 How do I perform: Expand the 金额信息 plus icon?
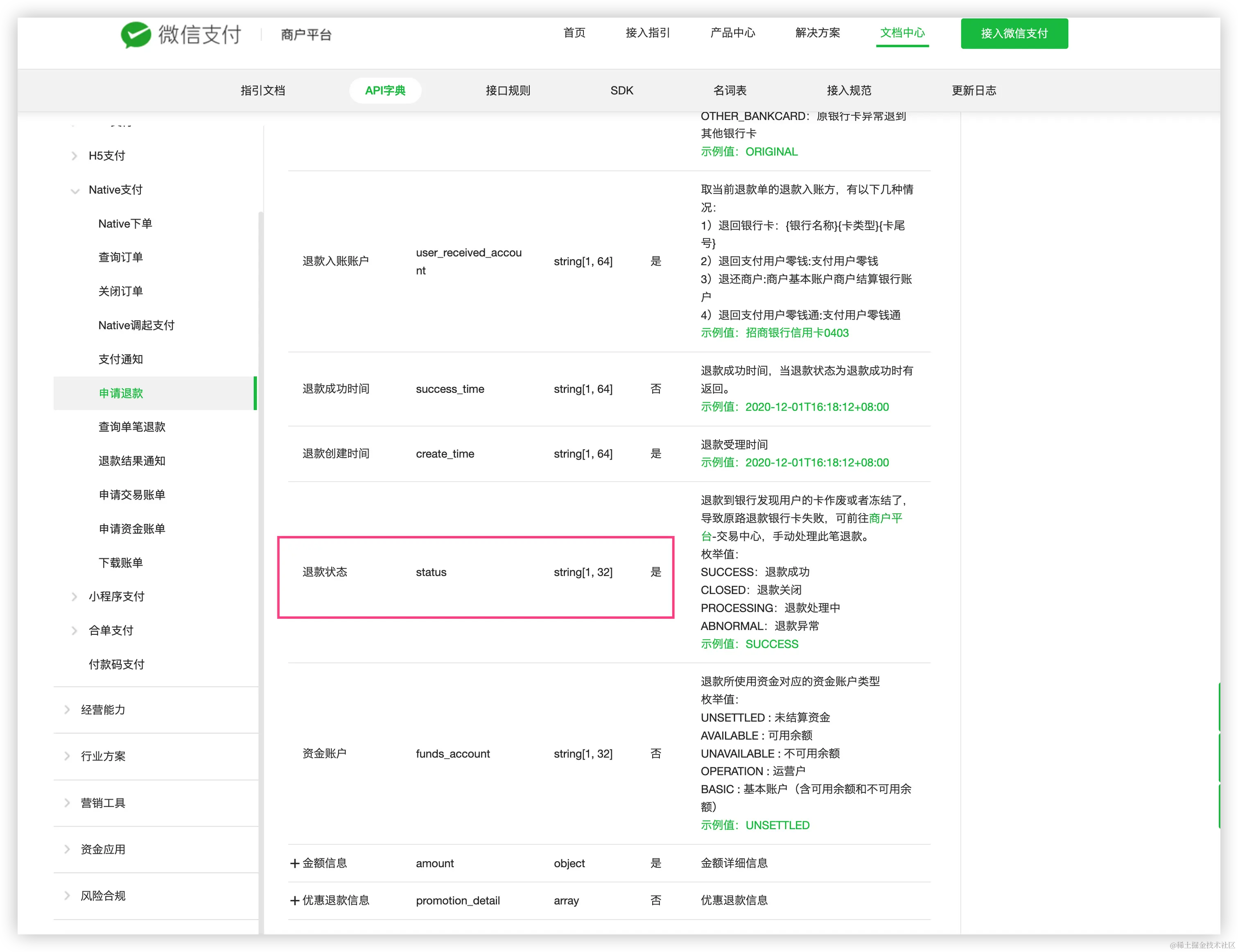[295, 863]
